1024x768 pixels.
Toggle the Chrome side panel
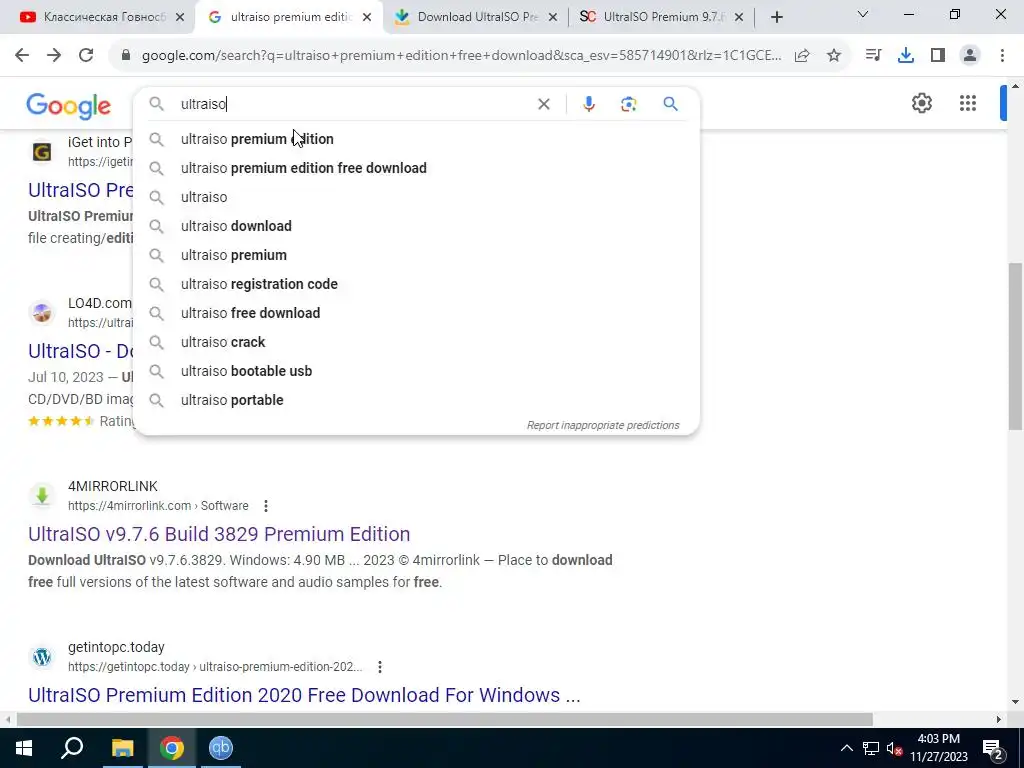point(938,56)
